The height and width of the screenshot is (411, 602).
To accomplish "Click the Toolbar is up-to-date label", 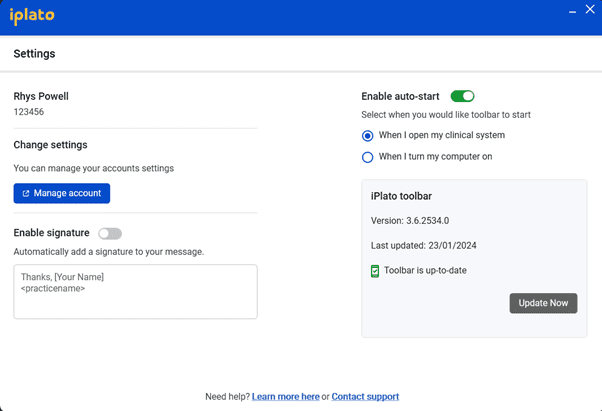I will point(425,271).
